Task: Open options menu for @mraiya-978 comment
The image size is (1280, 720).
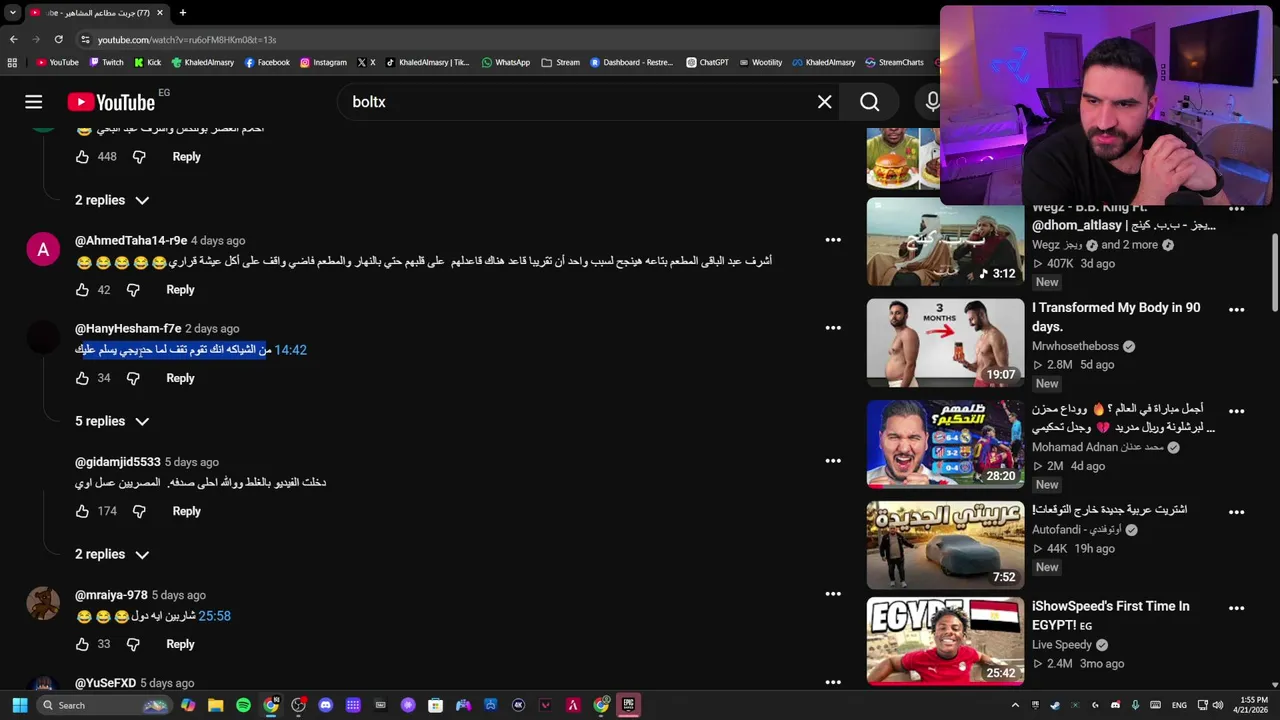Action: click(x=833, y=594)
